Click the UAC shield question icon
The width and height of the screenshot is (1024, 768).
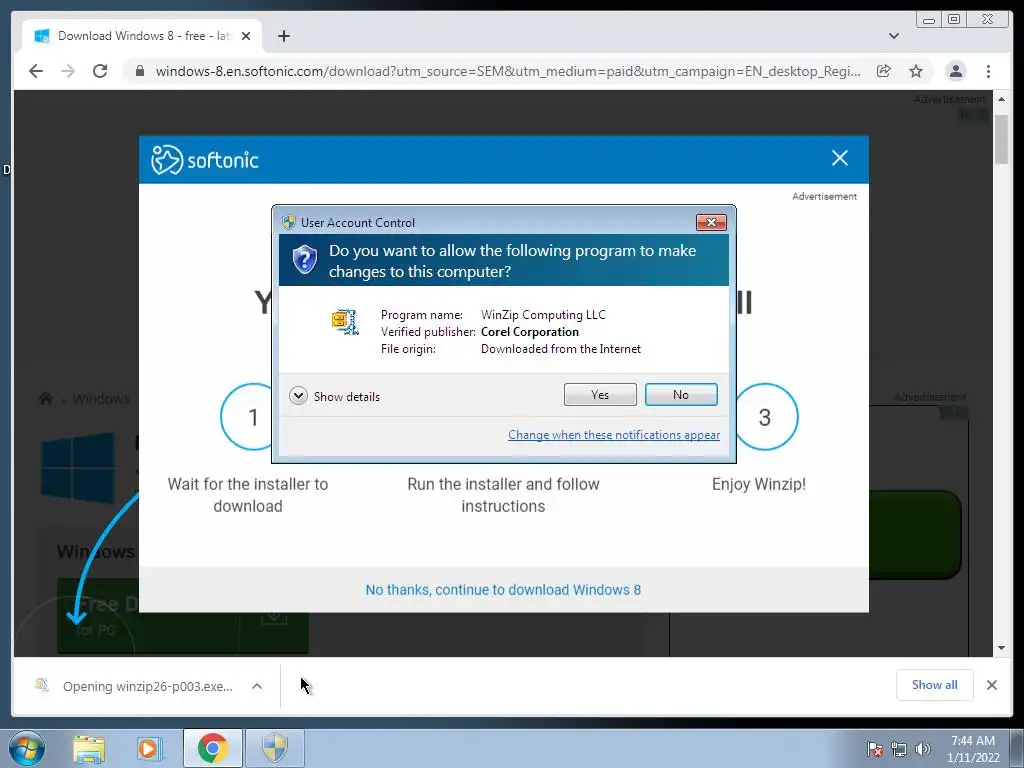coord(304,260)
